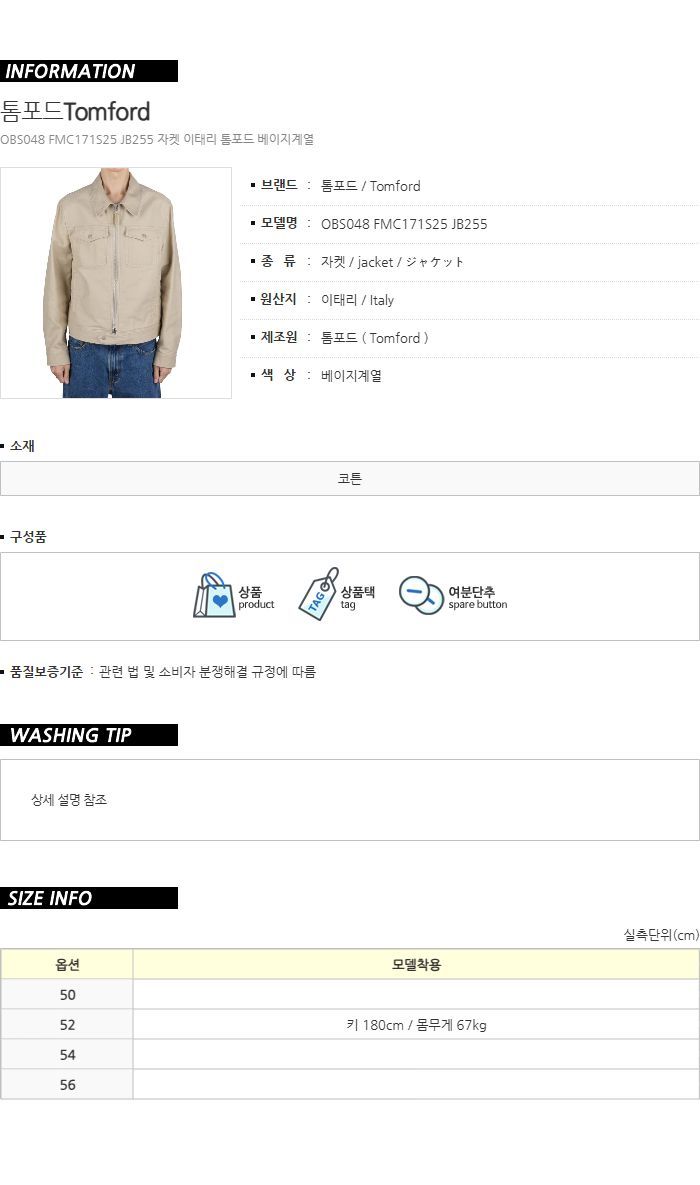Click the 모델착용 column header
The image size is (700, 1185).
coord(416,964)
